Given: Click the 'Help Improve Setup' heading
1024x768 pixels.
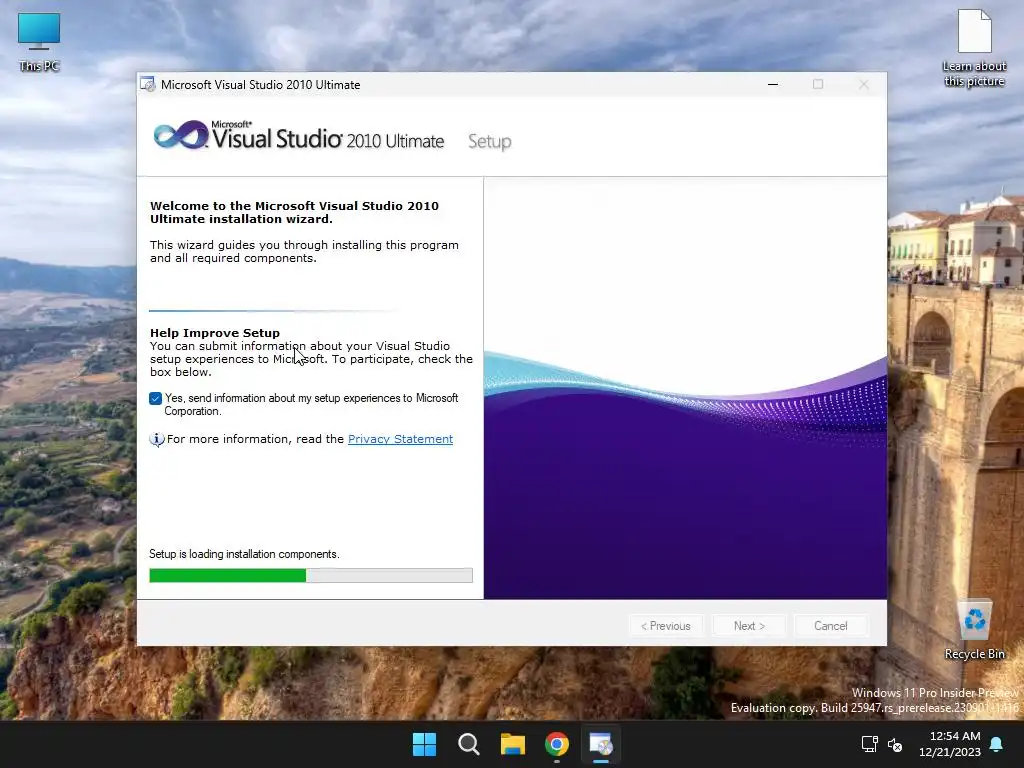Looking at the screenshot, I should (215, 333).
